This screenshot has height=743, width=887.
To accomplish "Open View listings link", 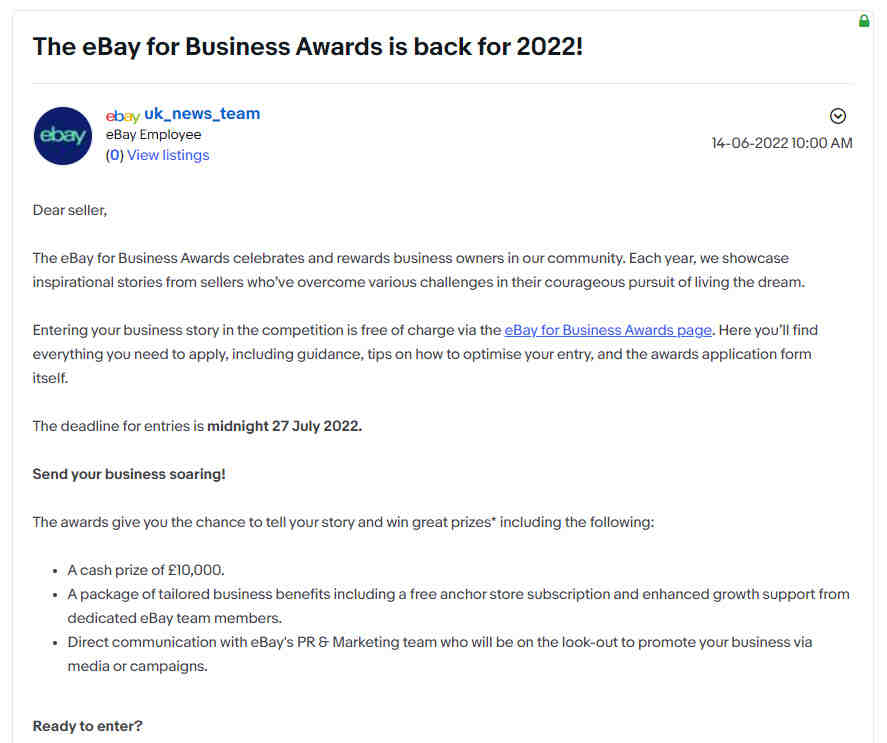I will (168, 155).
